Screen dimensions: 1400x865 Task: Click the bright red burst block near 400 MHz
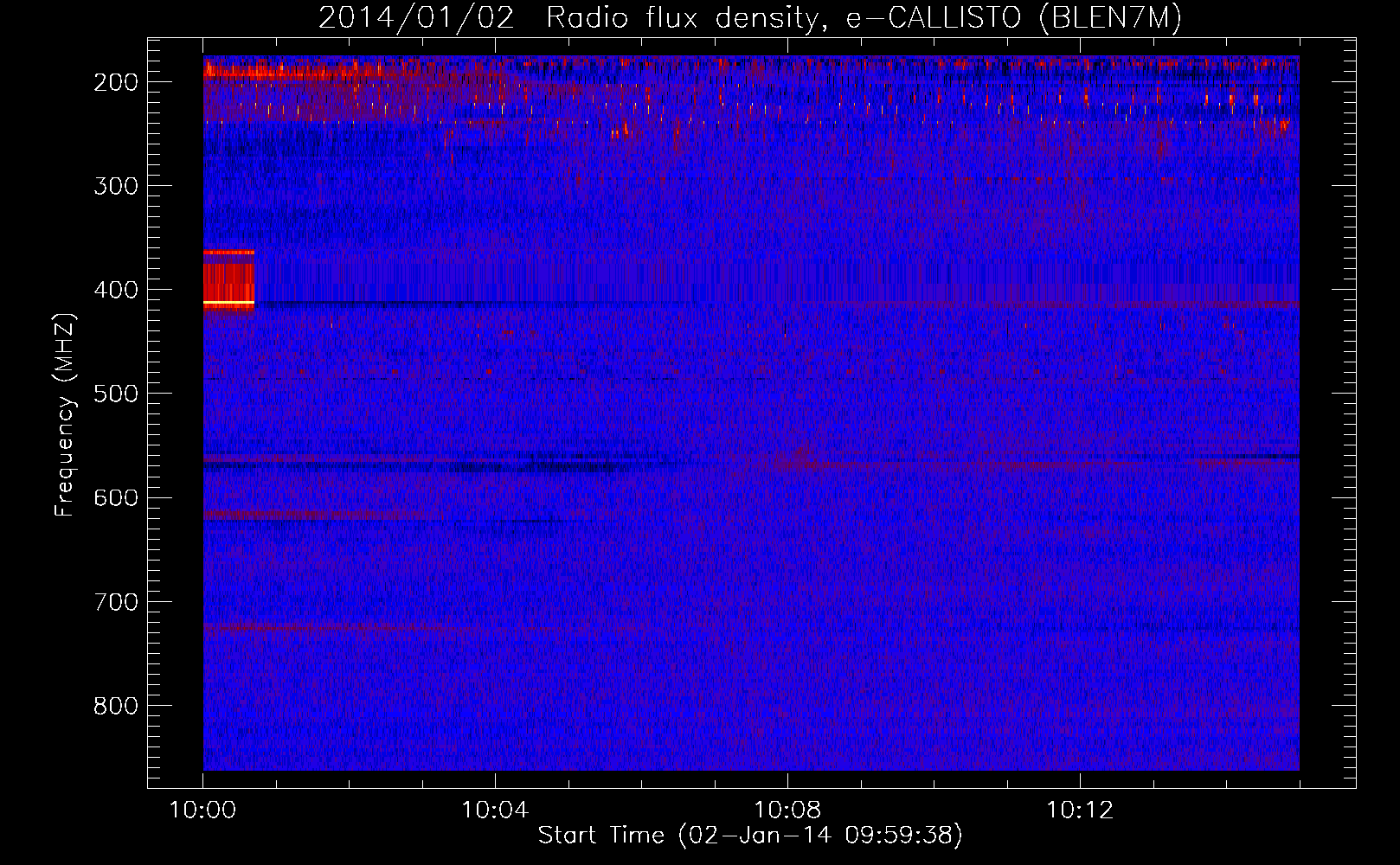228,279
